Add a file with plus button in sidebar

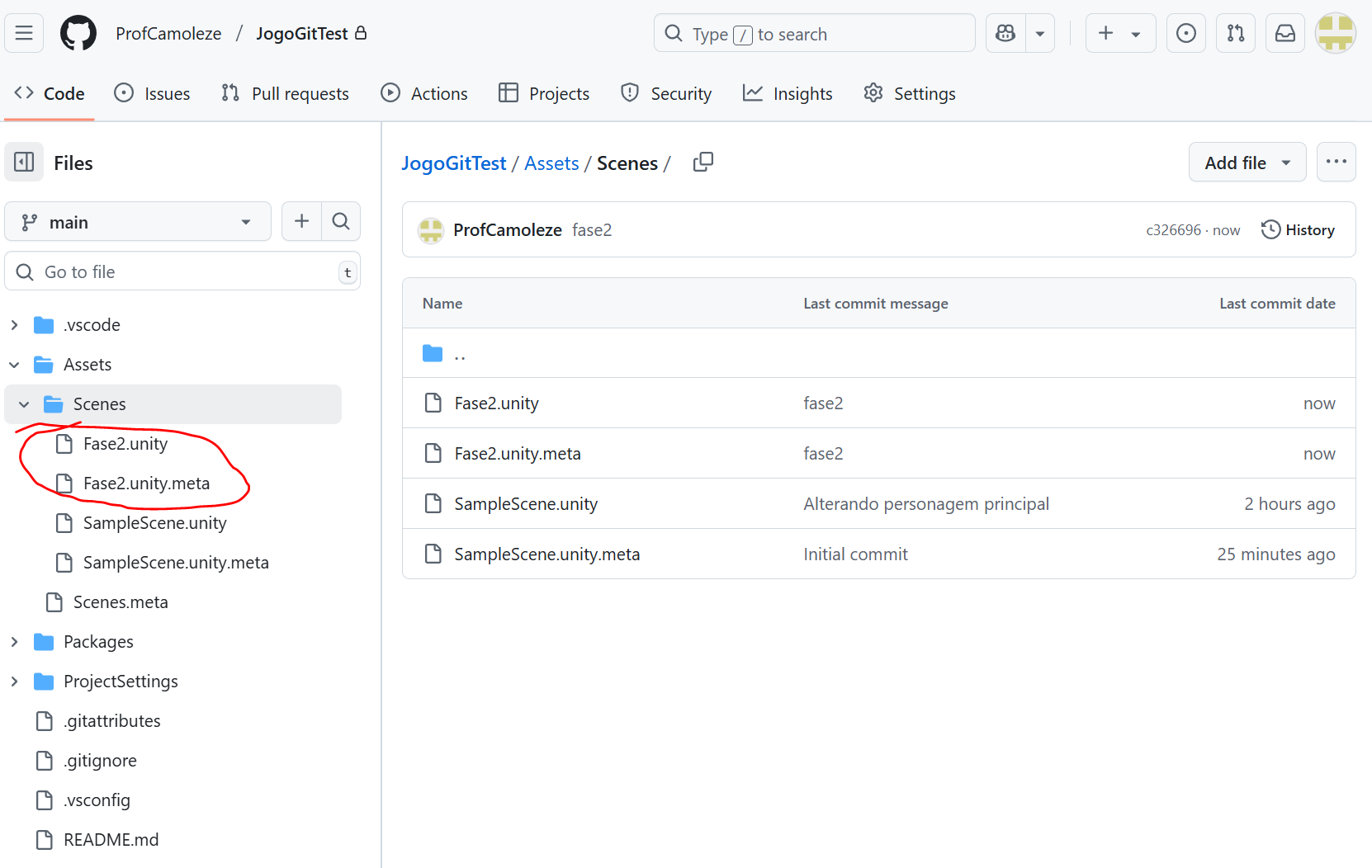point(301,222)
